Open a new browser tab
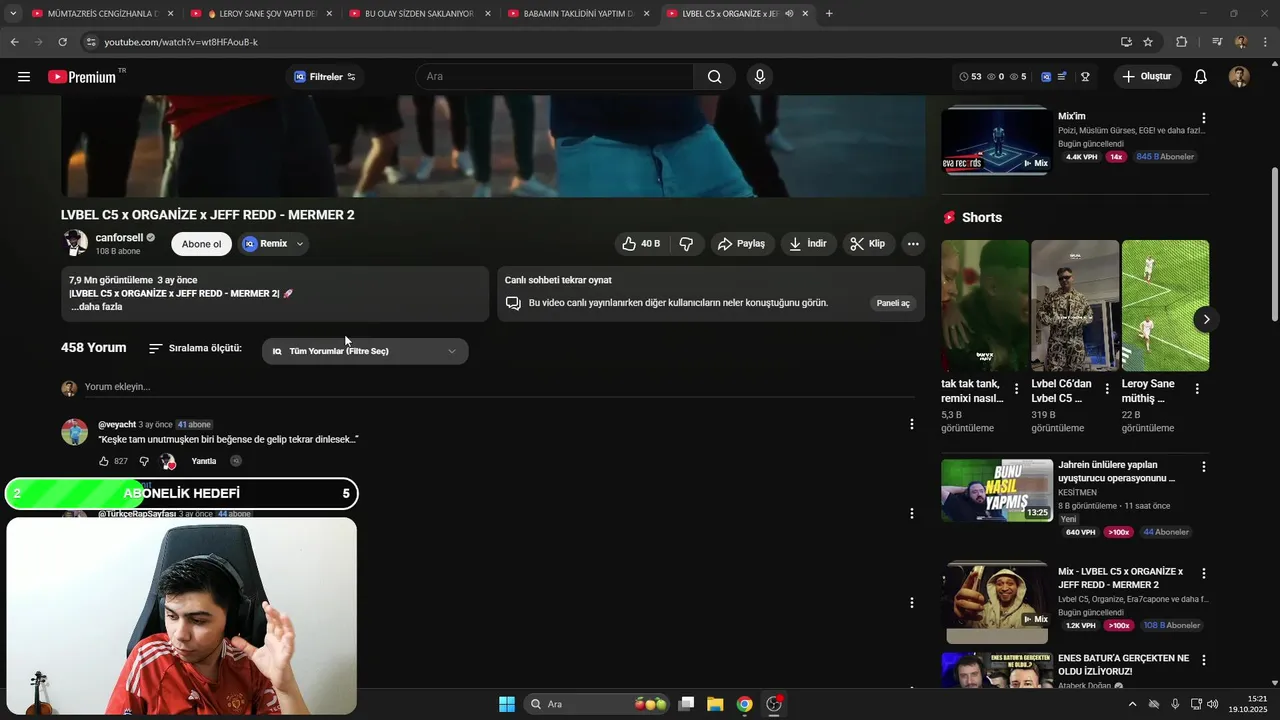The height and width of the screenshot is (720, 1280). tap(829, 14)
